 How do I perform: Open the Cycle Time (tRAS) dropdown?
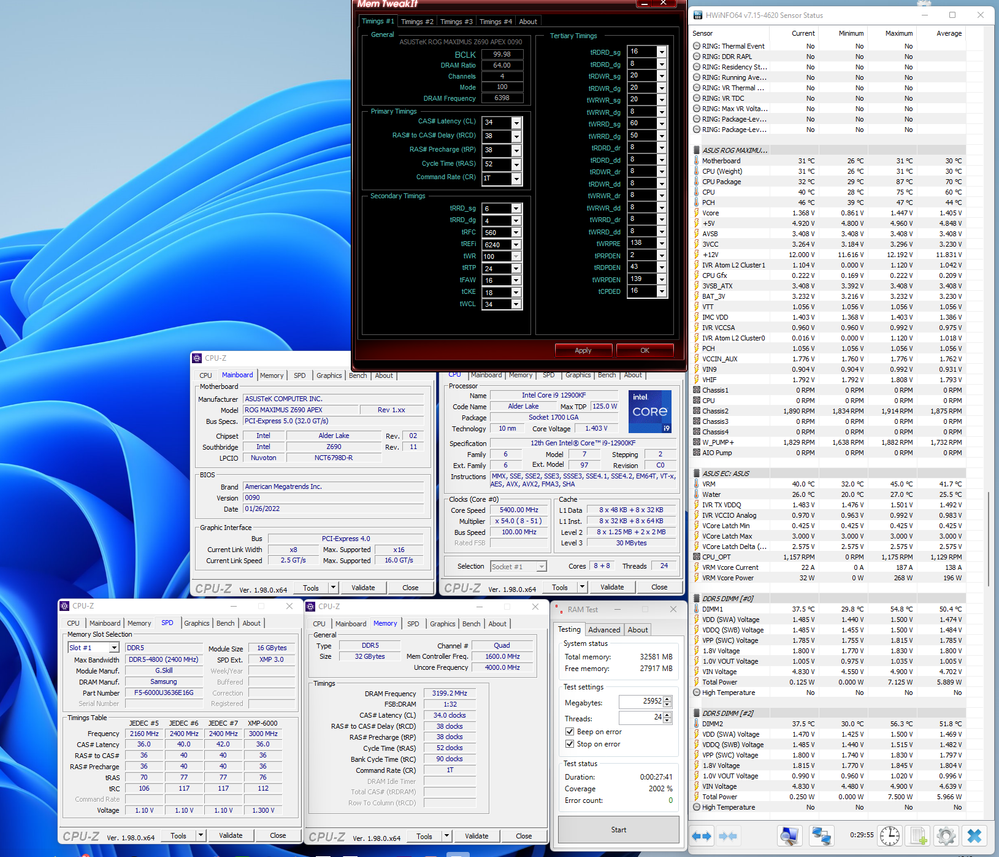516,164
